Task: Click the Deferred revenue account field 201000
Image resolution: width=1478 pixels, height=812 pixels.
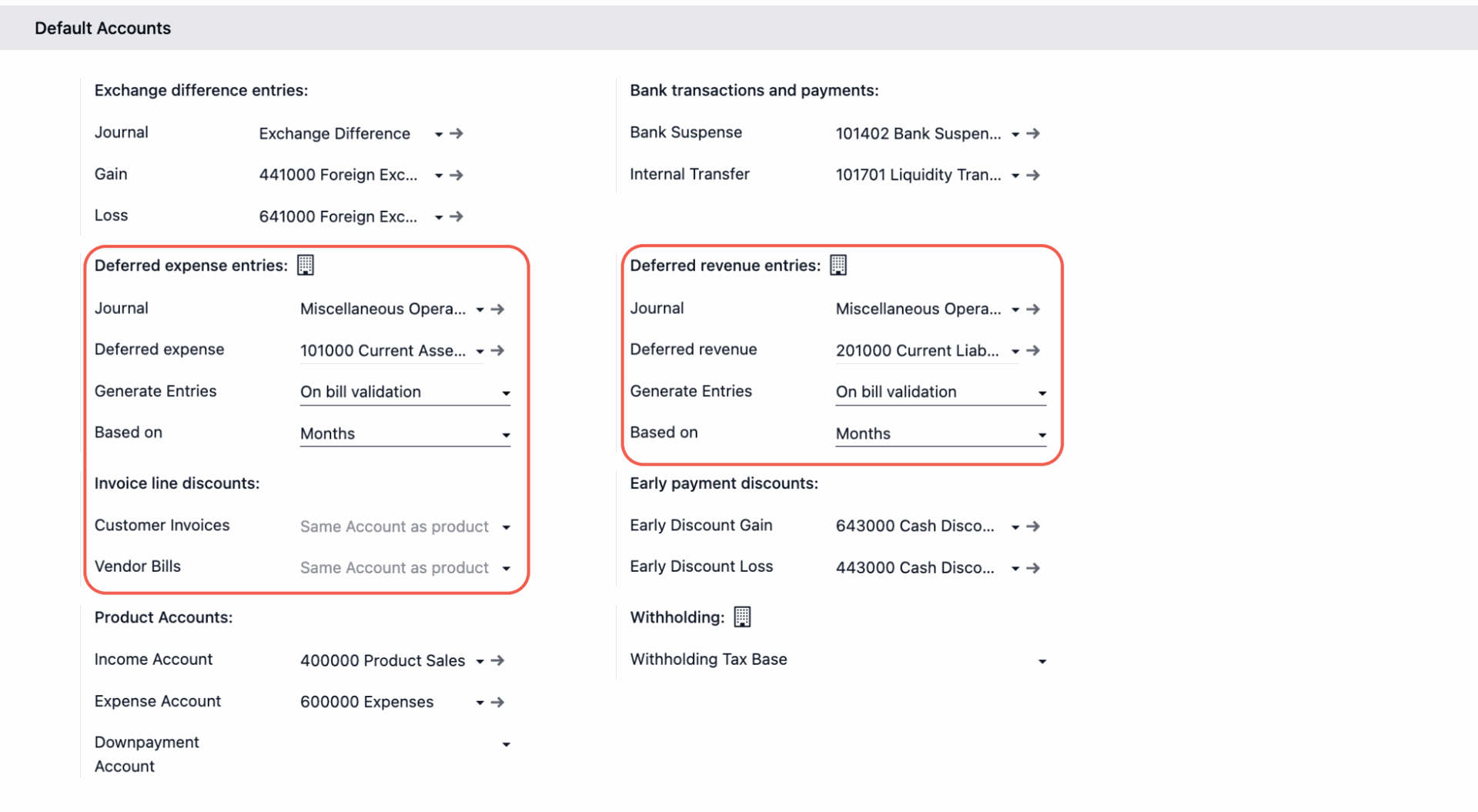Action: tap(917, 351)
